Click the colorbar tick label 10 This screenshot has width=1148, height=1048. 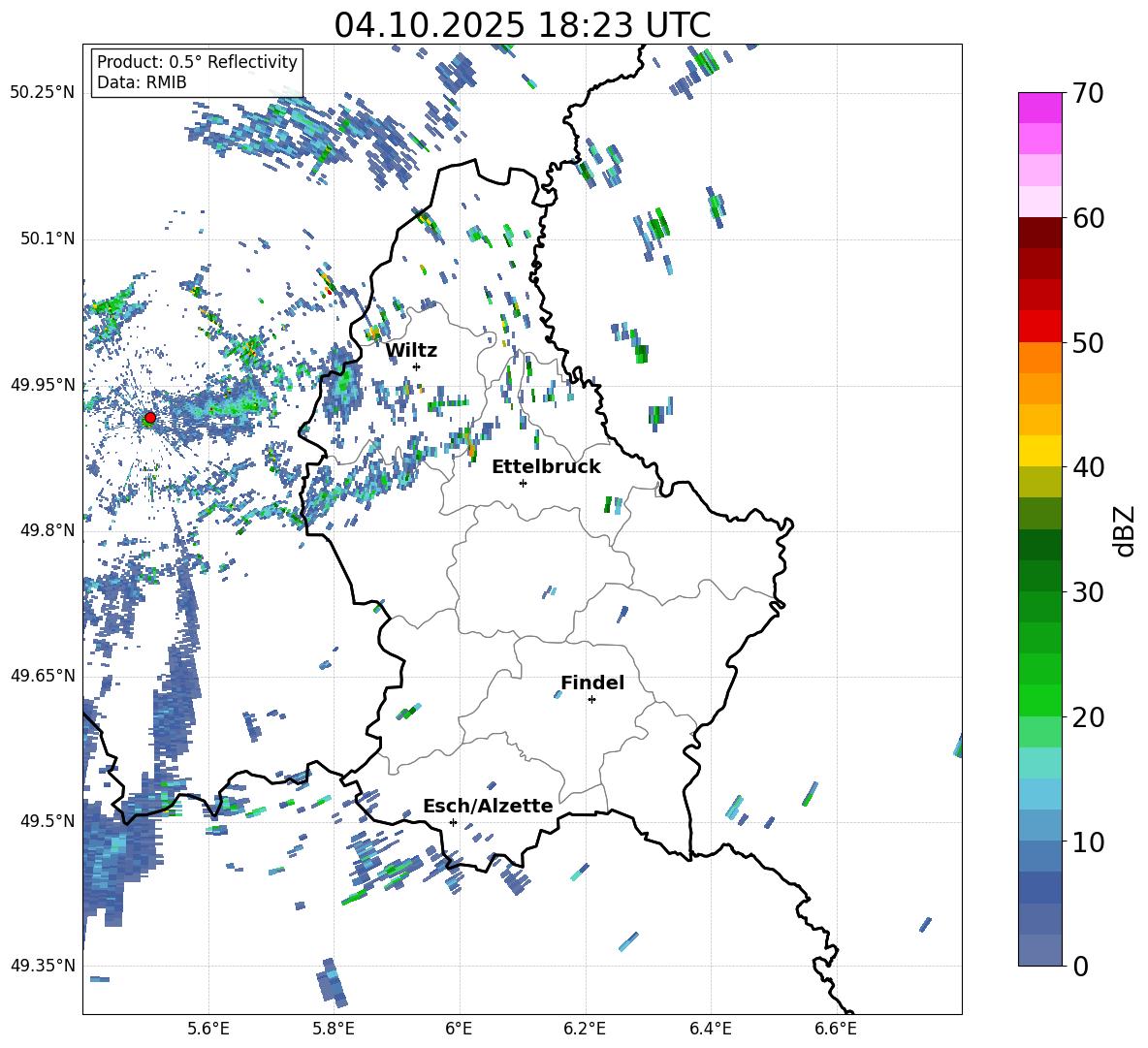[1088, 842]
